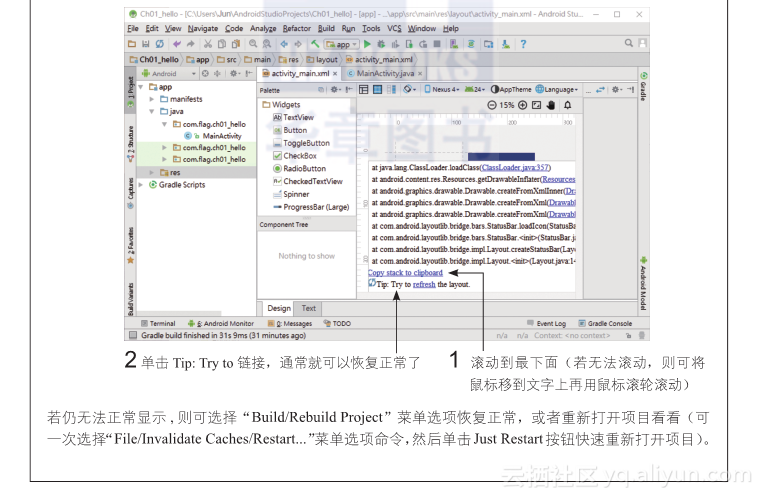Open the File menu
This screenshot has height=499, width=763.
(133, 29)
